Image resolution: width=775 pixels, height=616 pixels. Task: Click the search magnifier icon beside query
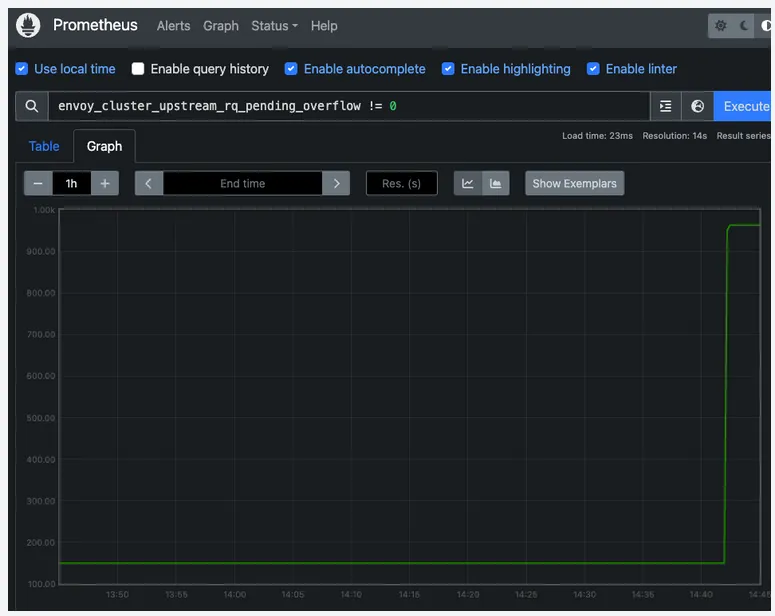pyautogui.click(x=32, y=106)
